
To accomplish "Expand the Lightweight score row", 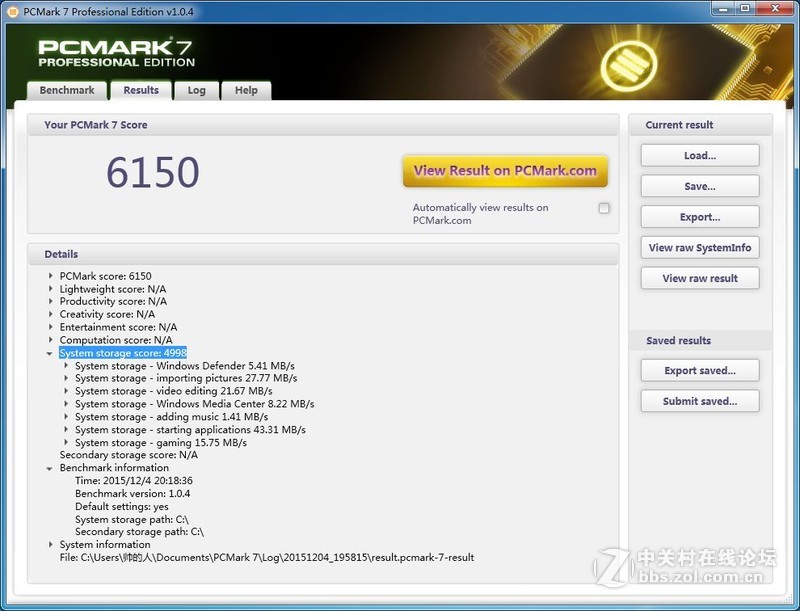I will [x=51, y=289].
